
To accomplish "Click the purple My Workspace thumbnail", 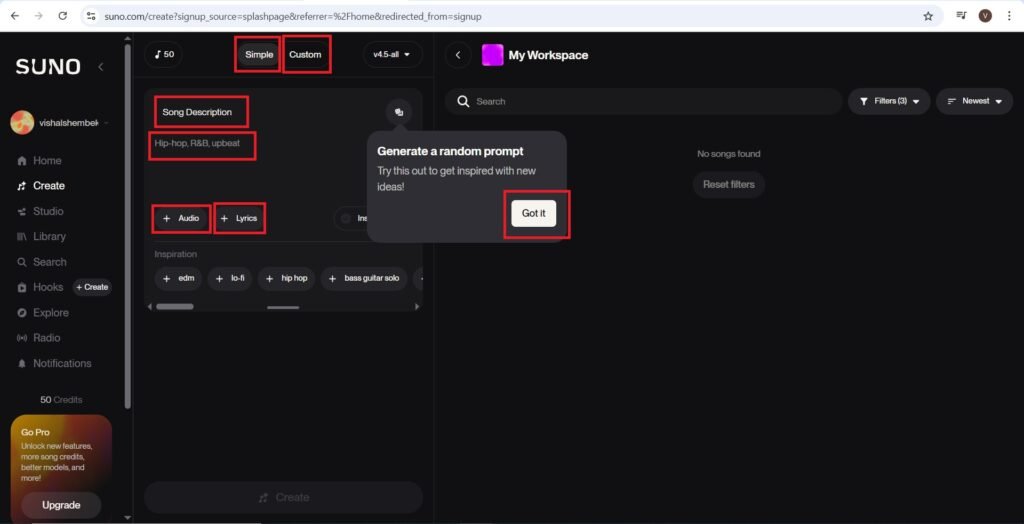I will tap(492, 55).
